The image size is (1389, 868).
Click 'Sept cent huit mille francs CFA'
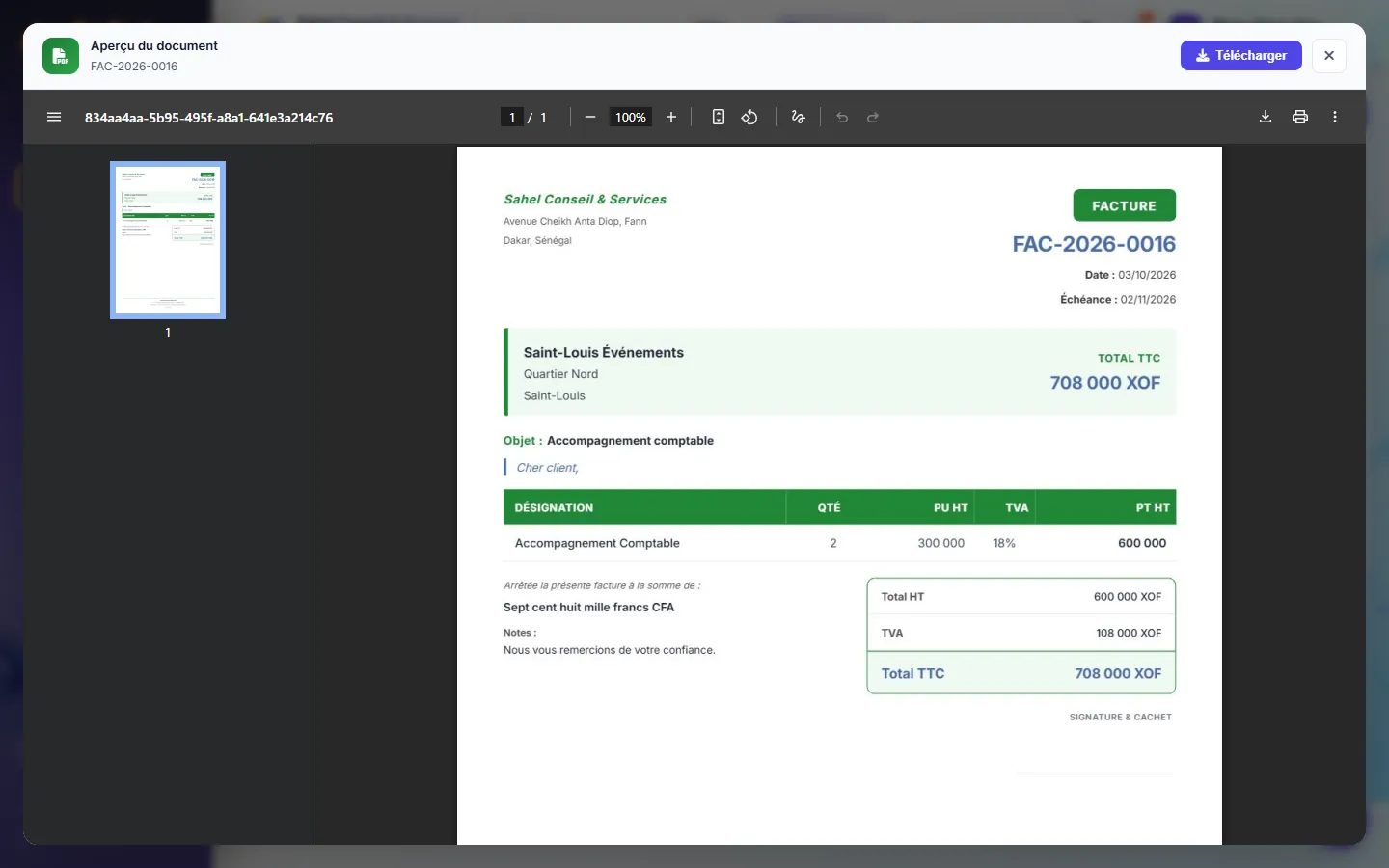(x=588, y=608)
